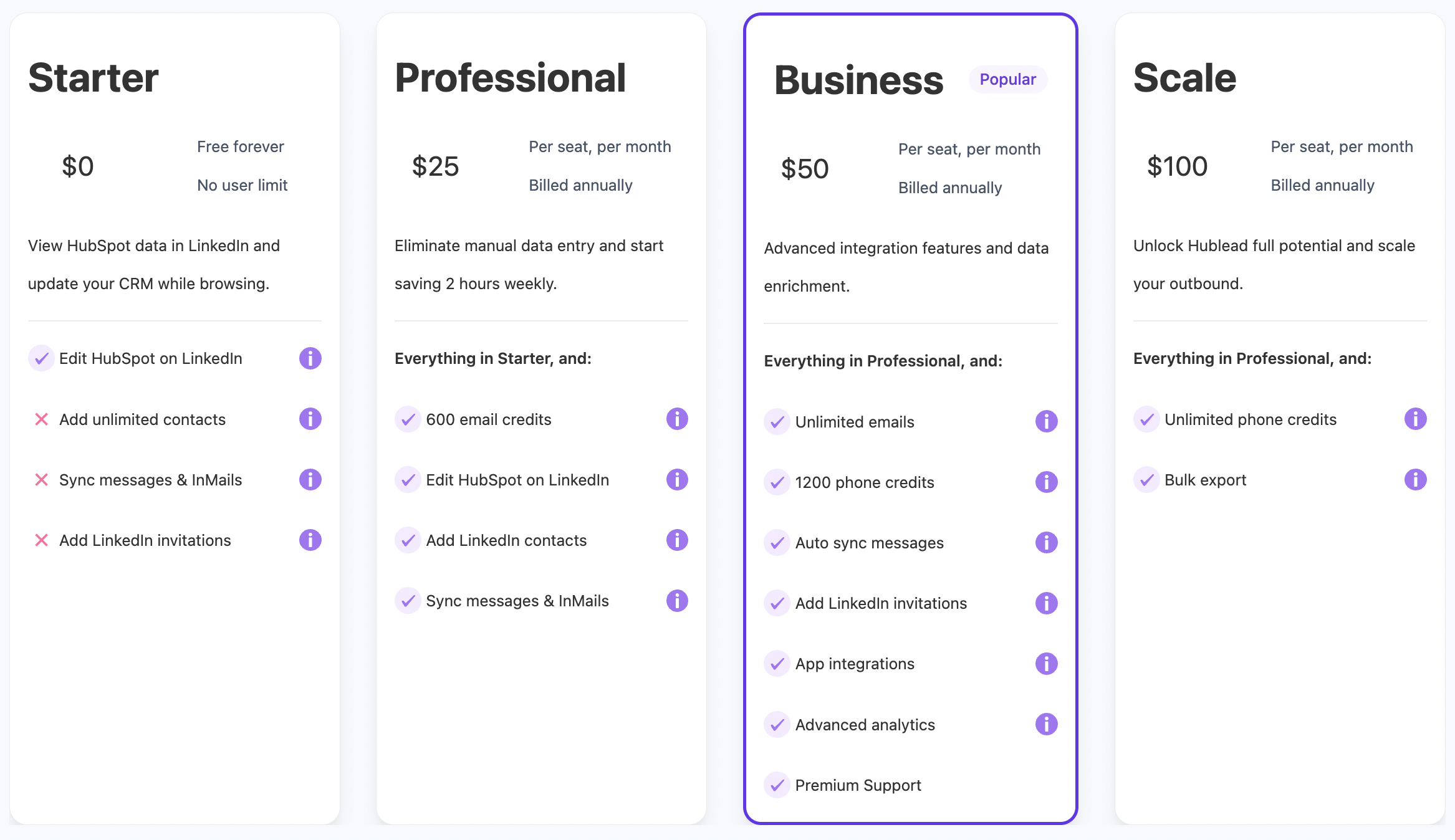Image resolution: width=1455 pixels, height=840 pixels.
Task: Open info icon for Unlimited phone credits
Action: (x=1416, y=419)
